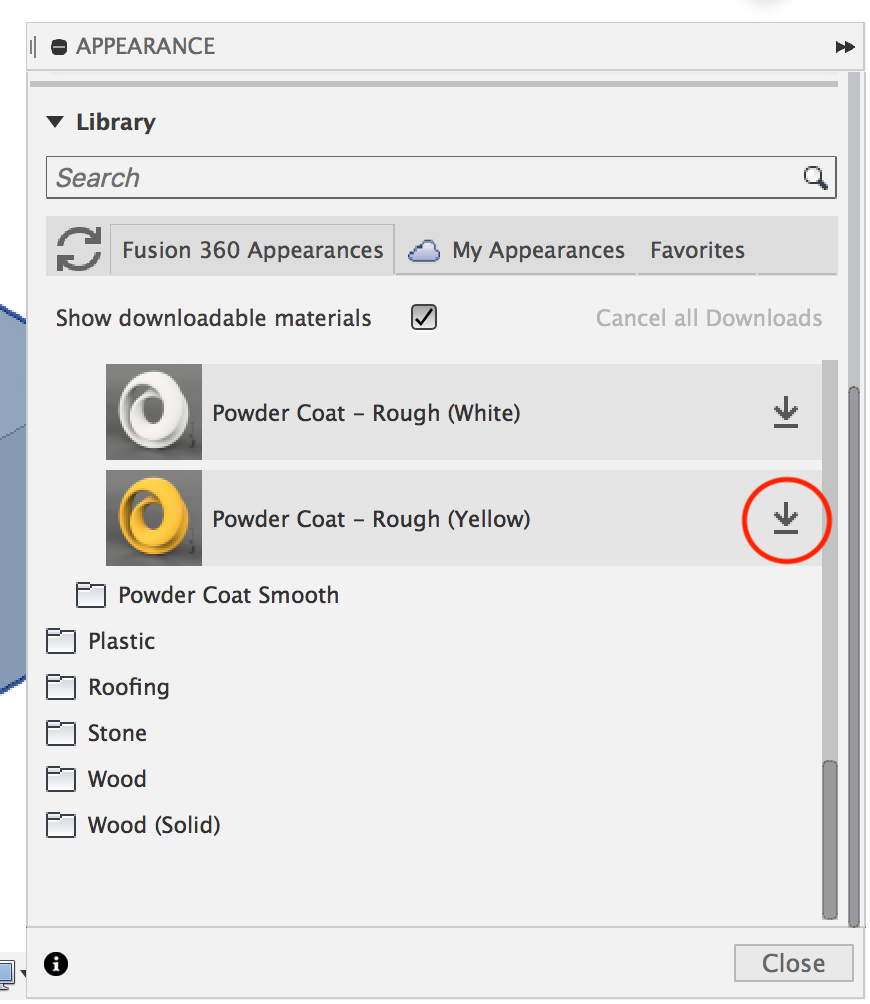
Task: Uncheck Show downloadable materials checkbox
Action: [x=424, y=317]
